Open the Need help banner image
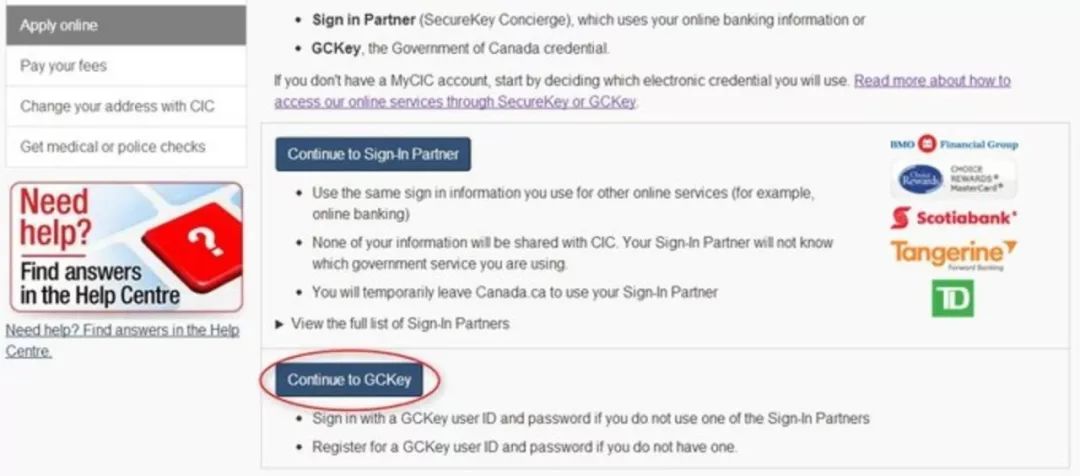This screenshot has width=1080, height=476. (x=126, y=247)
